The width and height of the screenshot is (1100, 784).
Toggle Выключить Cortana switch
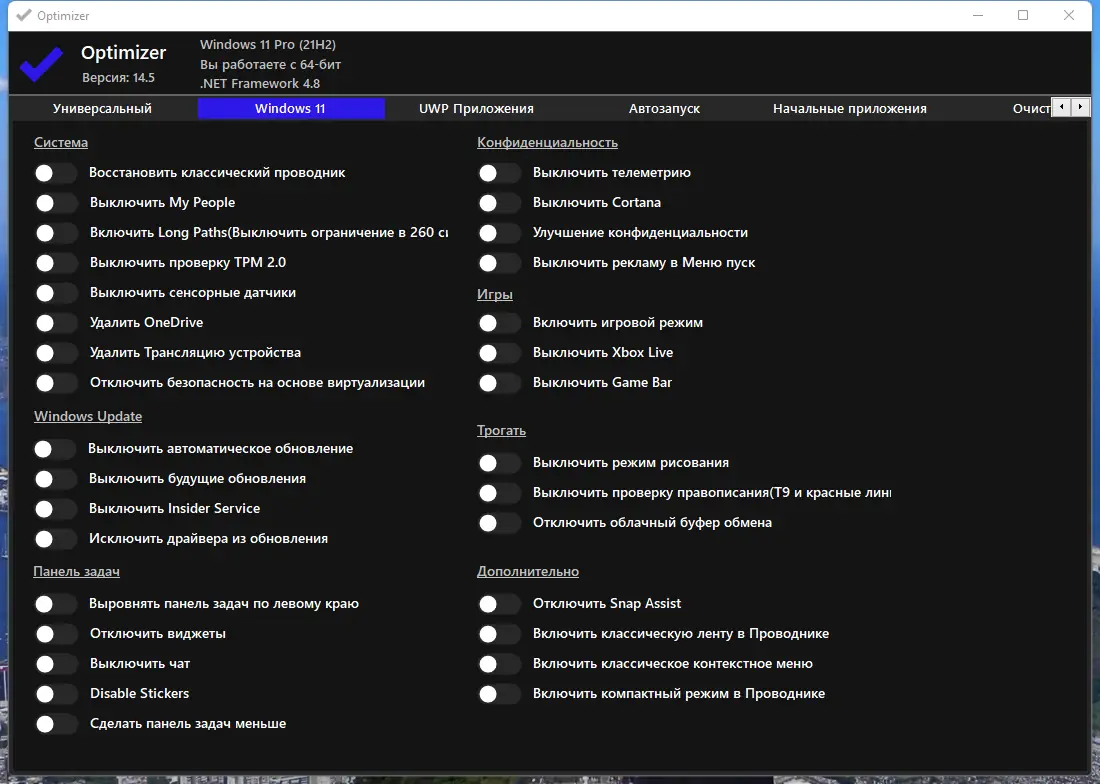click(x=499, y=203)
